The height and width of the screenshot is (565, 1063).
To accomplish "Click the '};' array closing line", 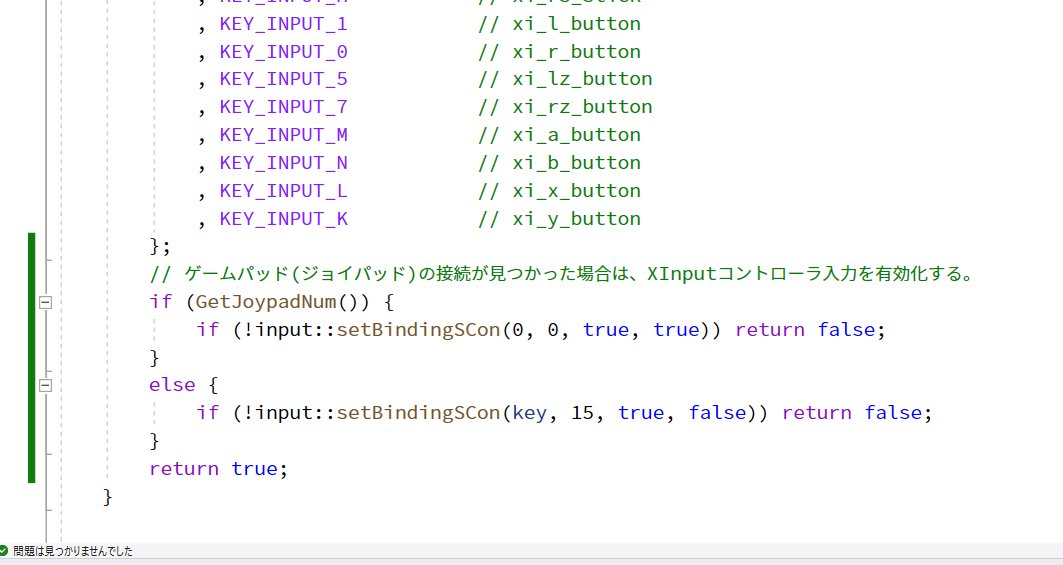I will tap(160, 246).
